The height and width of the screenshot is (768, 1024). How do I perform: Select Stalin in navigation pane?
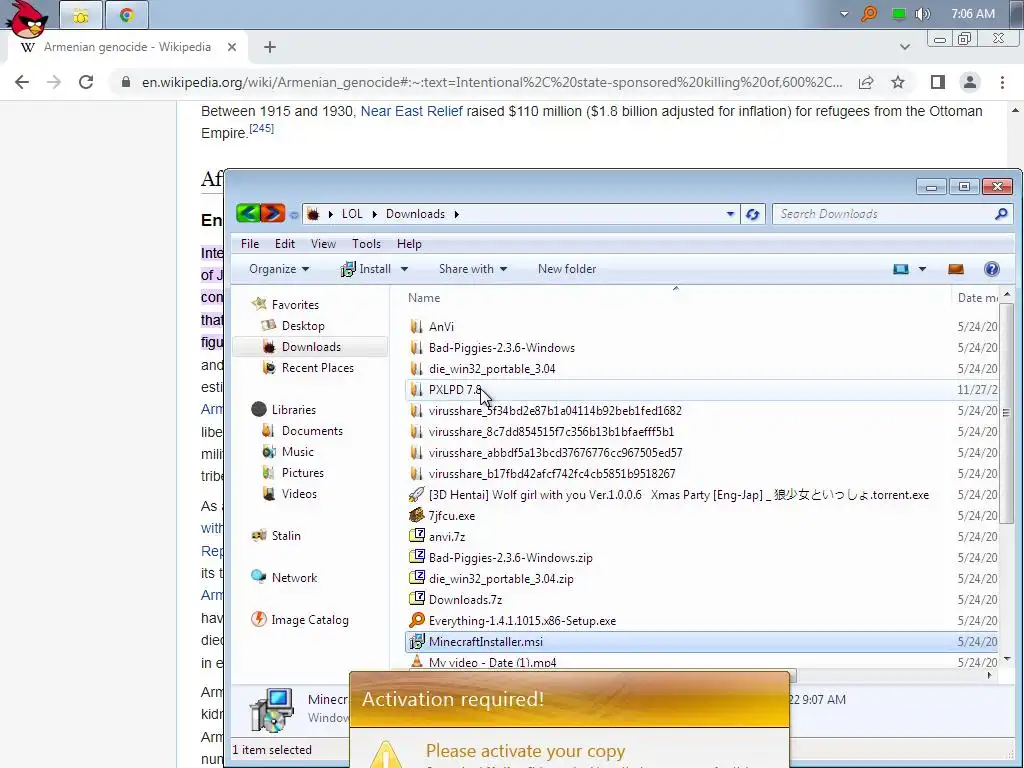pos(286,536)
